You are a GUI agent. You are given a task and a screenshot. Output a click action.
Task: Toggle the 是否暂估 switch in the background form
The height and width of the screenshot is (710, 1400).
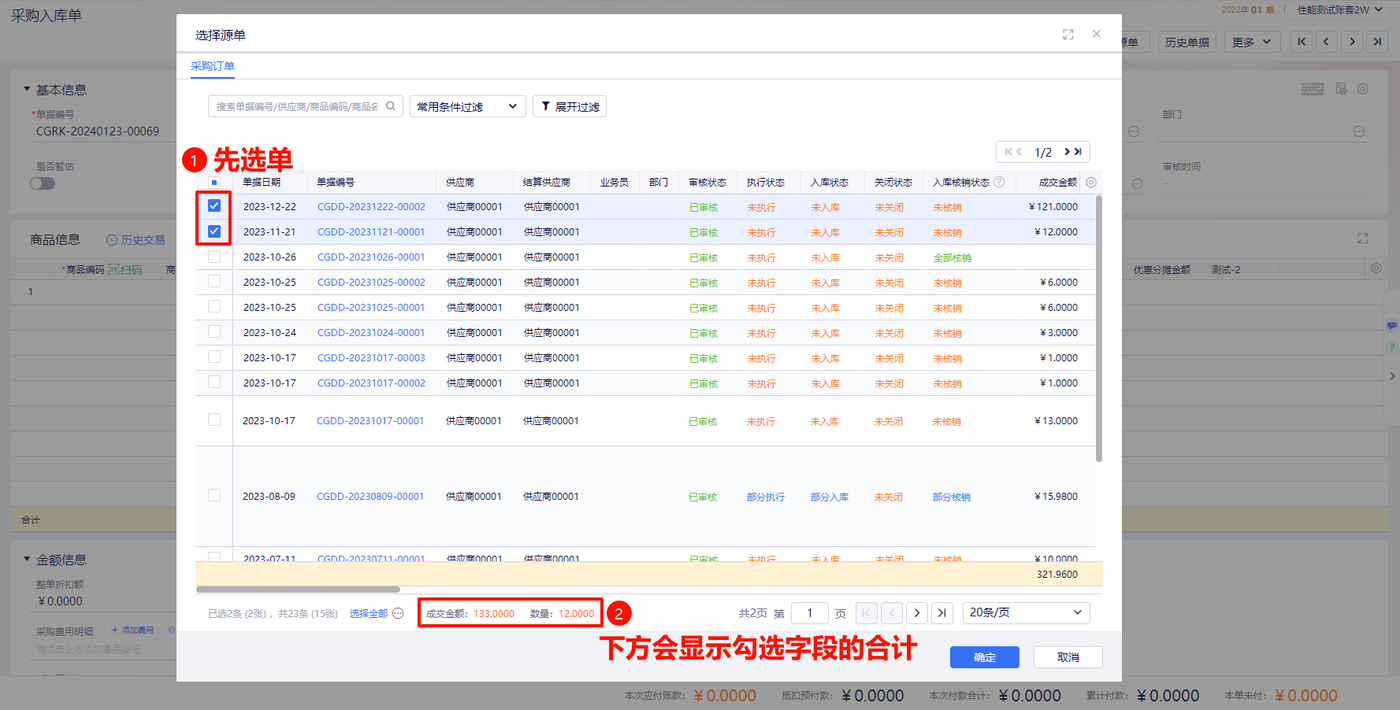(43, 184)
